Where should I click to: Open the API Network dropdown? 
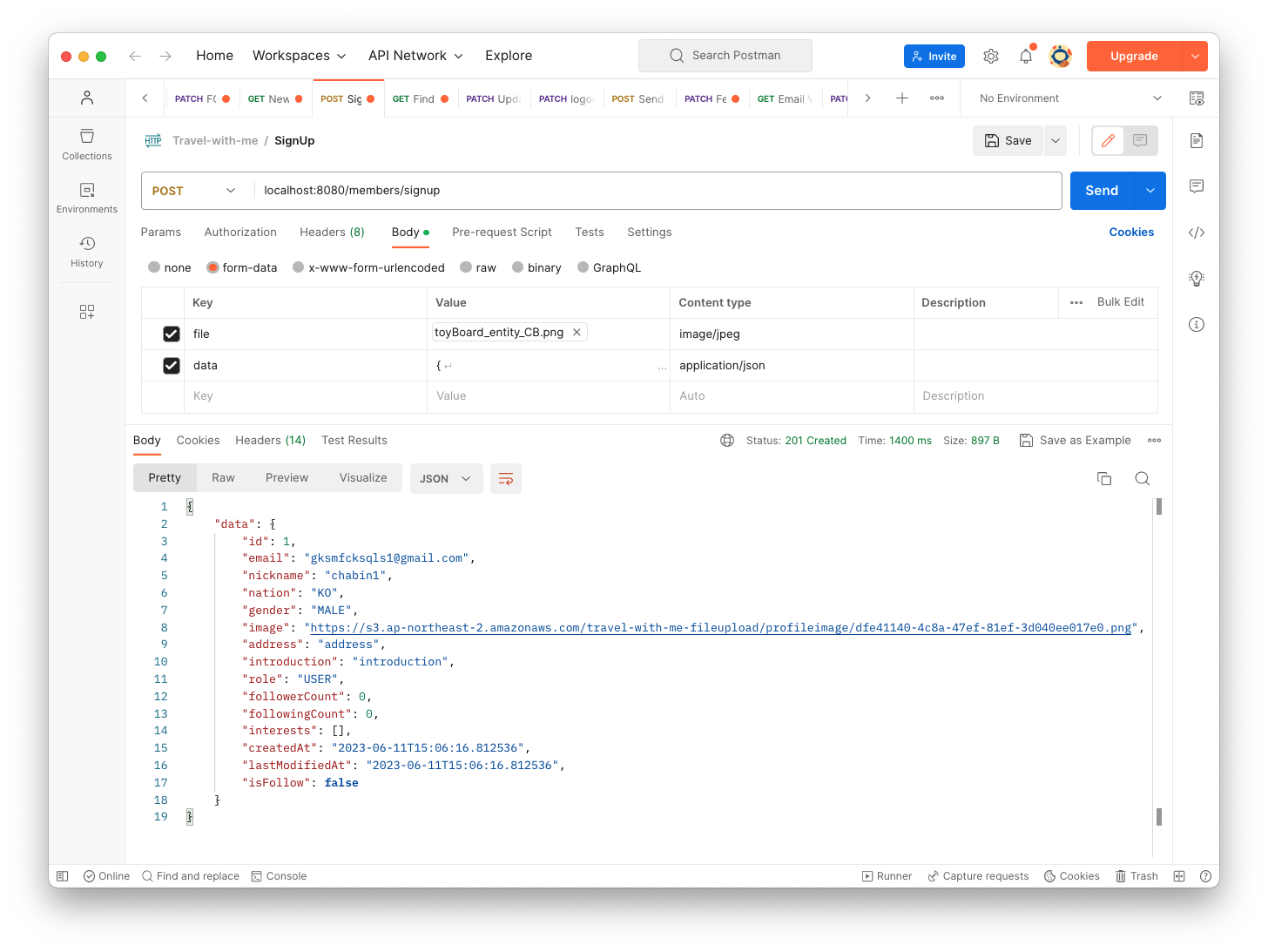415,56
